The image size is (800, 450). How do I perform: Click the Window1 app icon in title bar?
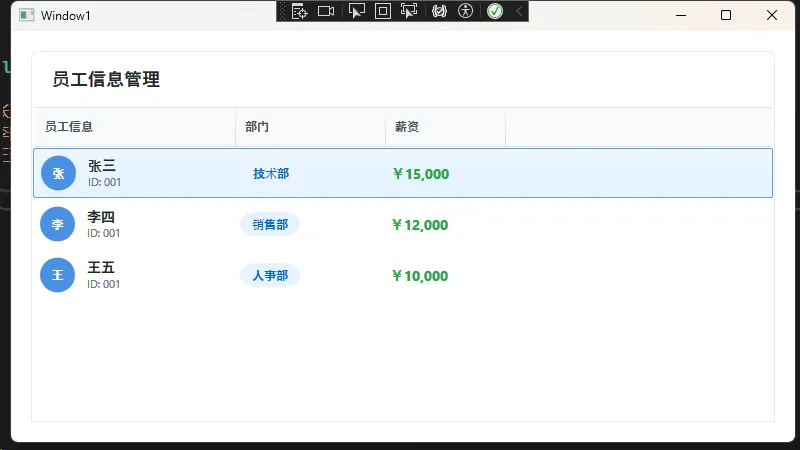click(26, 15)
